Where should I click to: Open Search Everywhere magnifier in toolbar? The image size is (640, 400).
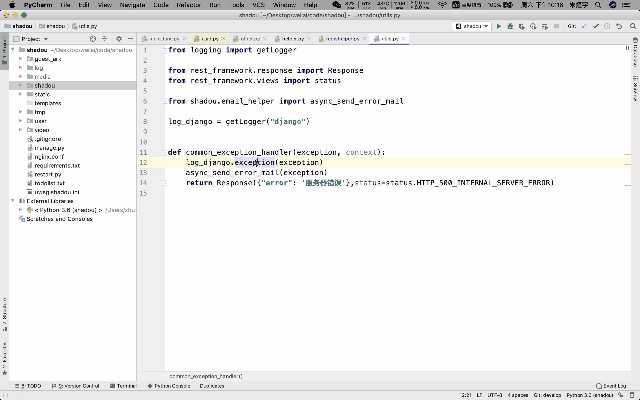pyautogui.click(x=633, y=26)
